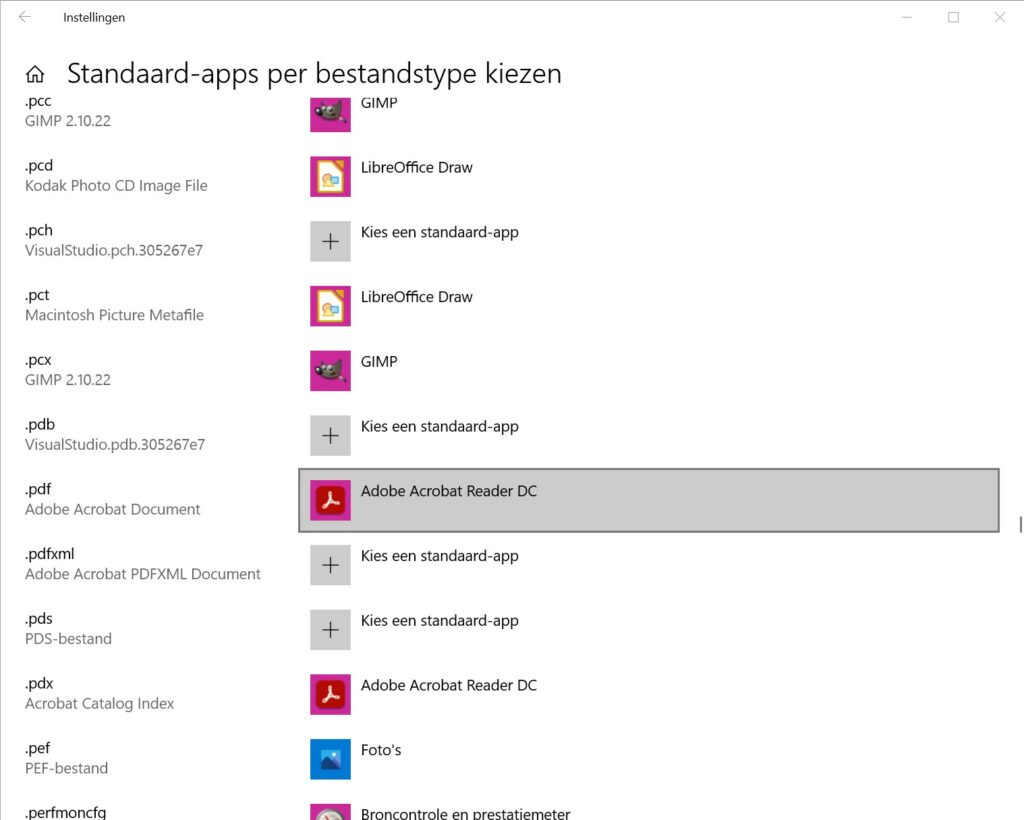1024x820 pixels.
Task: Change Foto's default for .pef
Action: [381, 750]
